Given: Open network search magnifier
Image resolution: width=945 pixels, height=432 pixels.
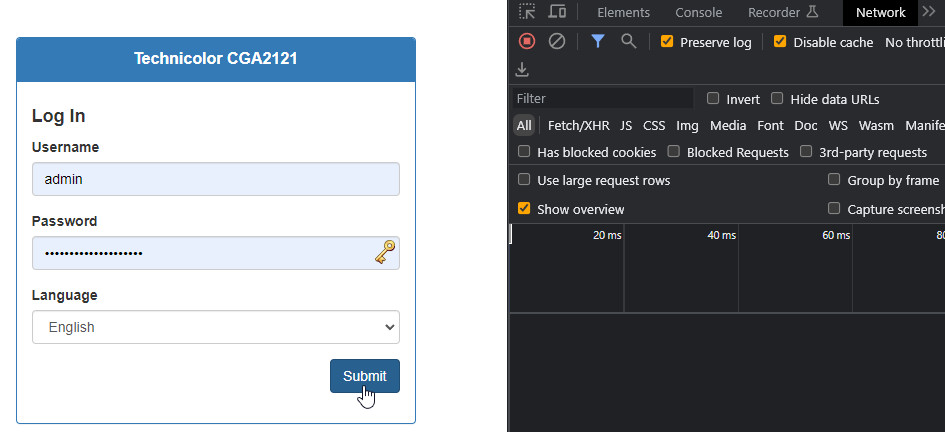Looking at the screenshot, I should tap(628, 41).
